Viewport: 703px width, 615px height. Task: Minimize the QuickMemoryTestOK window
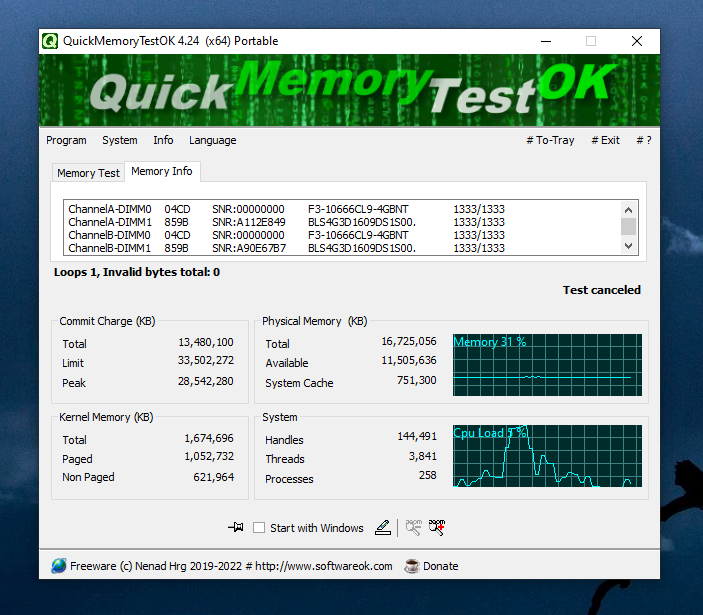click(x=546, y=41)
